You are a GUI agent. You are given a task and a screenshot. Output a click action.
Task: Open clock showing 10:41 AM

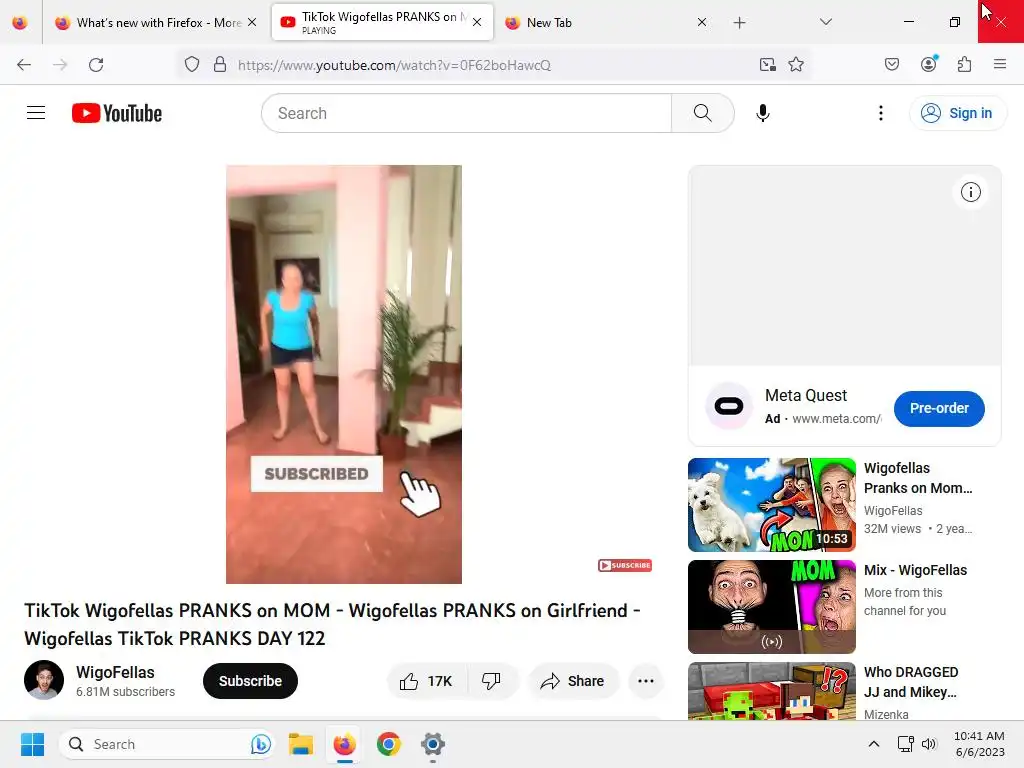979,744
